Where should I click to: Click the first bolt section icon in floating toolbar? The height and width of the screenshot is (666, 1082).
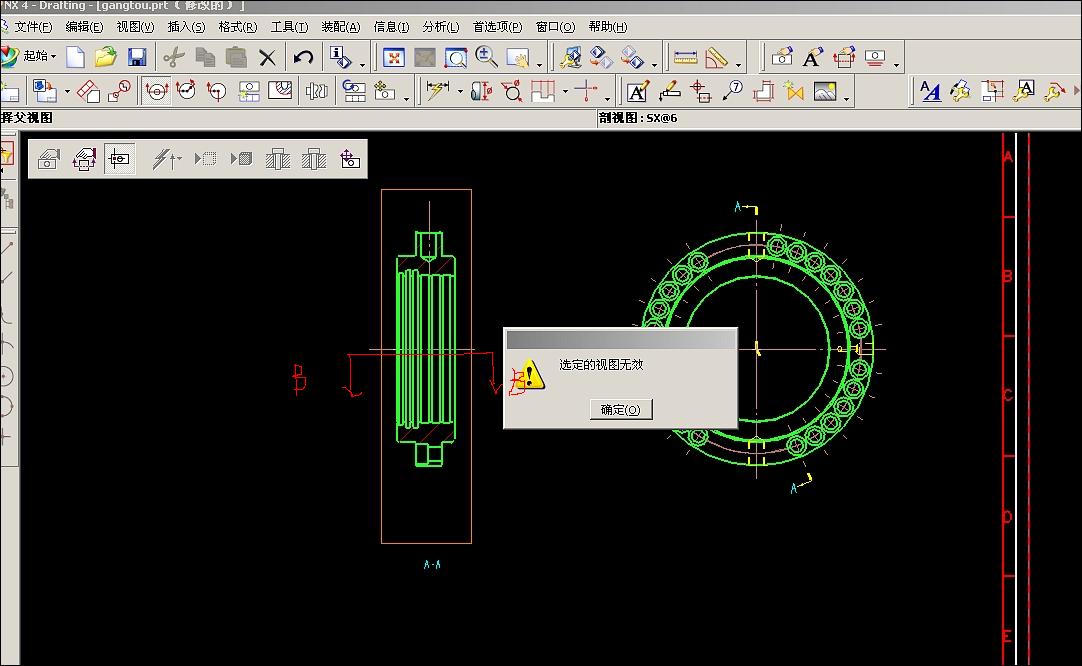coord(278,159)
